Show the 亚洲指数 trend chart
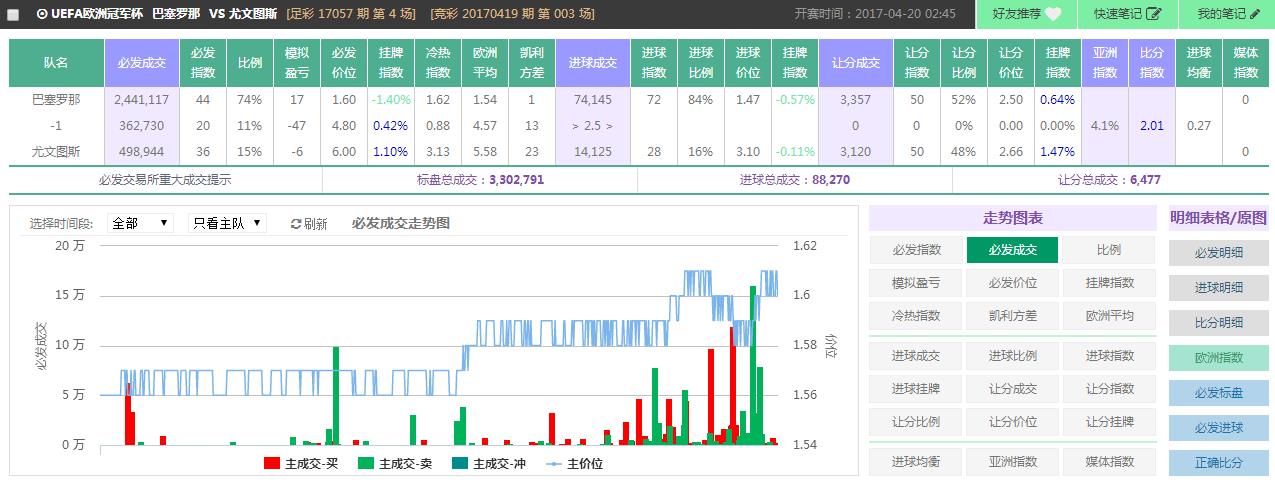This screenshot has width=1275, height=483. [1012, 461]
